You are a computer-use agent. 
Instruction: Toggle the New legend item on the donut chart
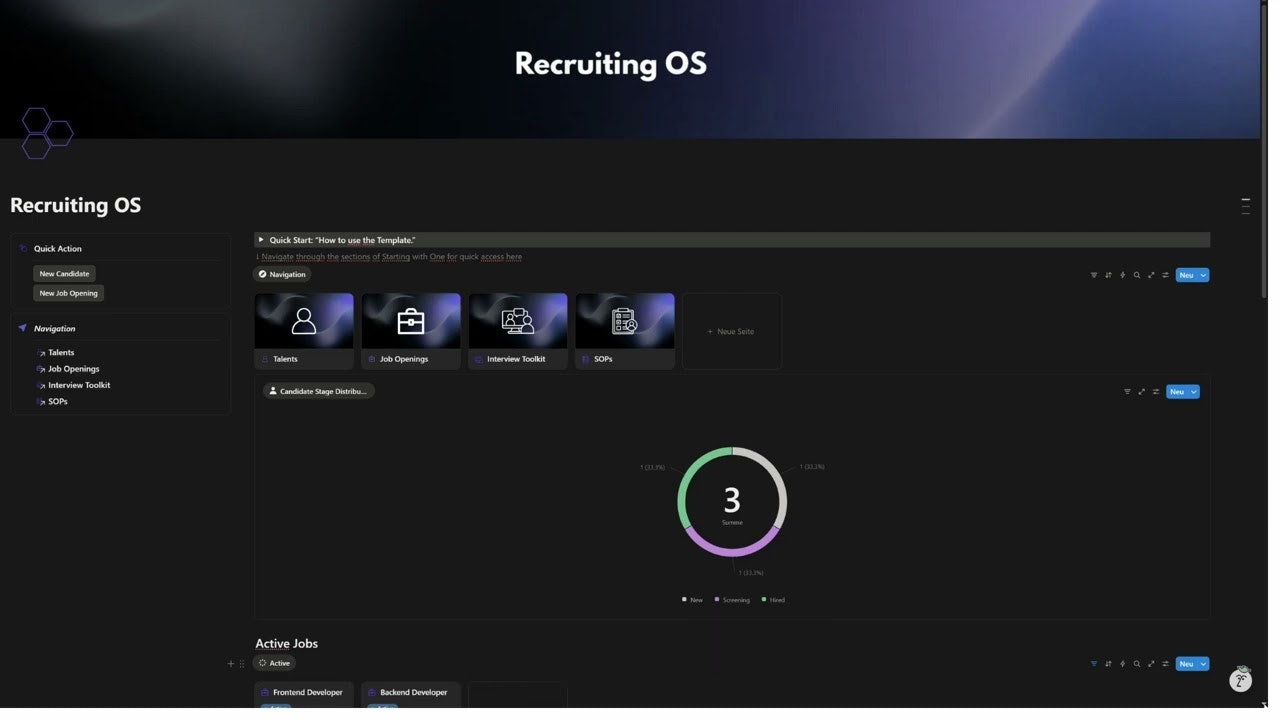693,599
